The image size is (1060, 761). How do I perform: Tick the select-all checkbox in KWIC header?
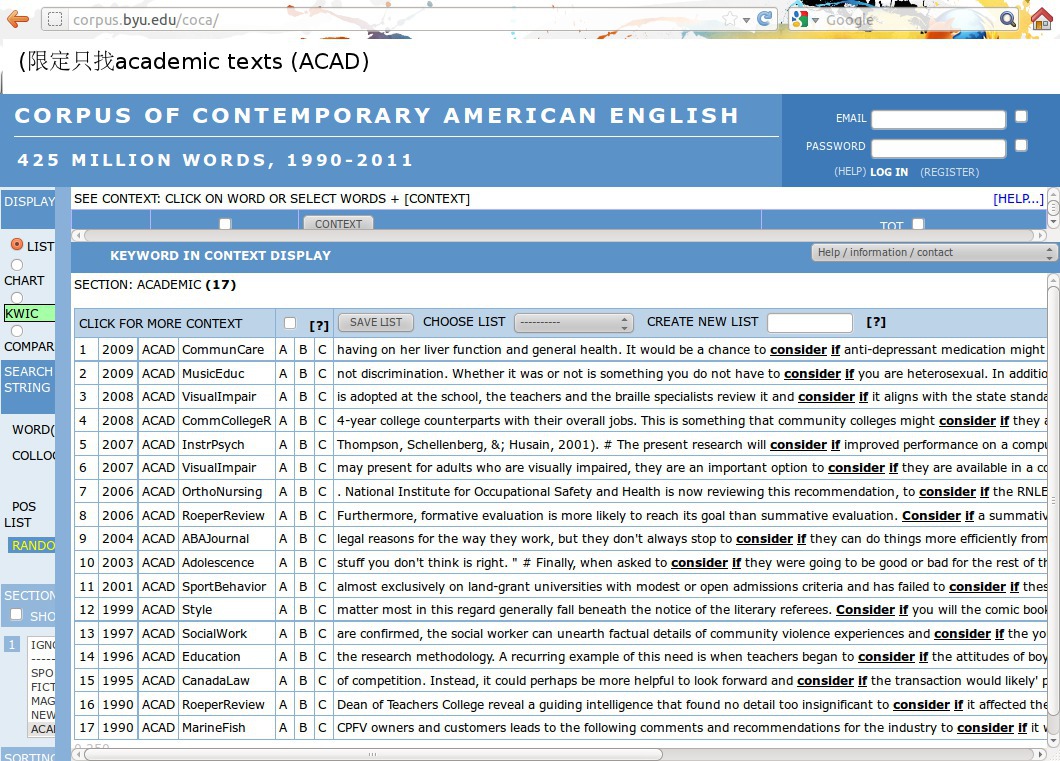tap(290, 323)
